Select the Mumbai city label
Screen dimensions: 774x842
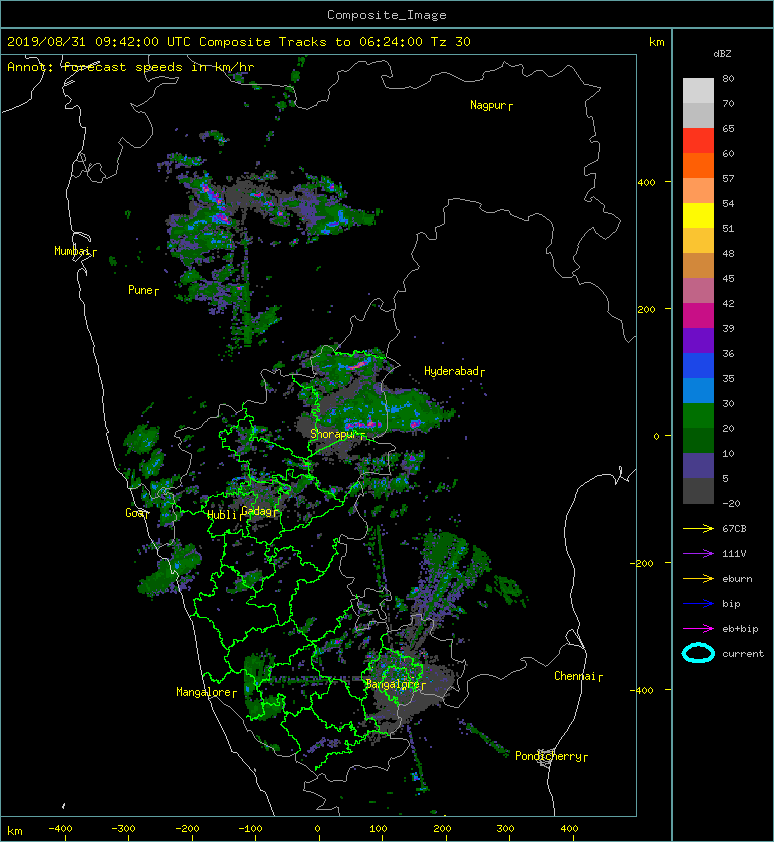pos(72,251)
